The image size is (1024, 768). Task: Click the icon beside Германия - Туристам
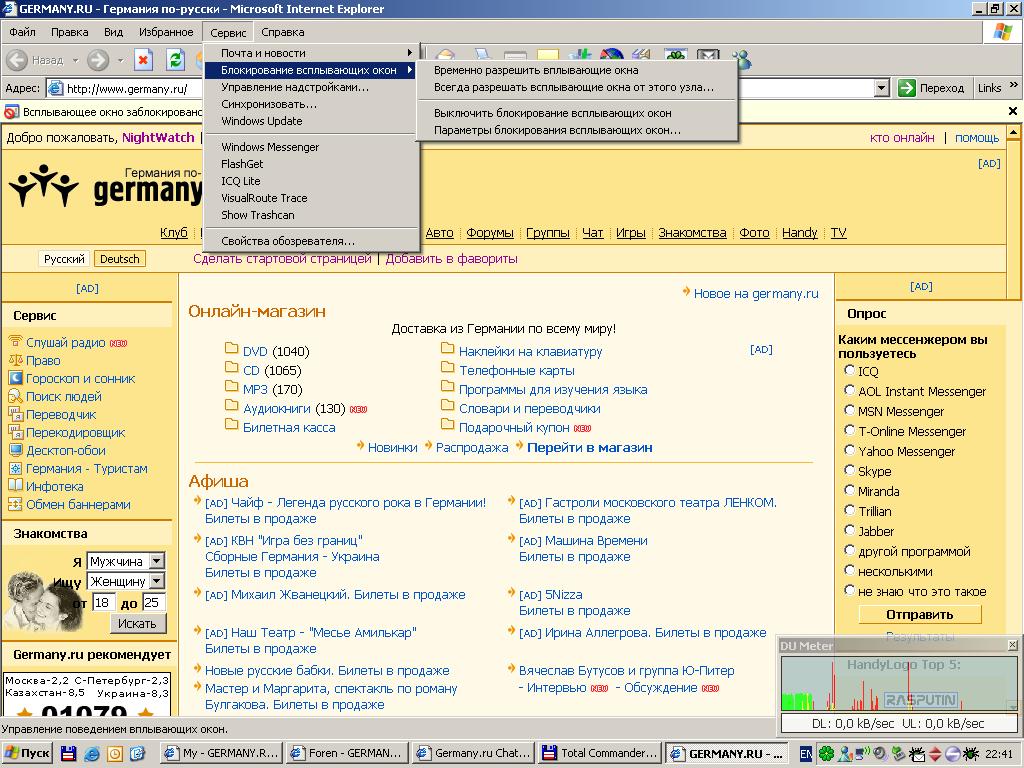pyautogui.click(x=15, y=468)
